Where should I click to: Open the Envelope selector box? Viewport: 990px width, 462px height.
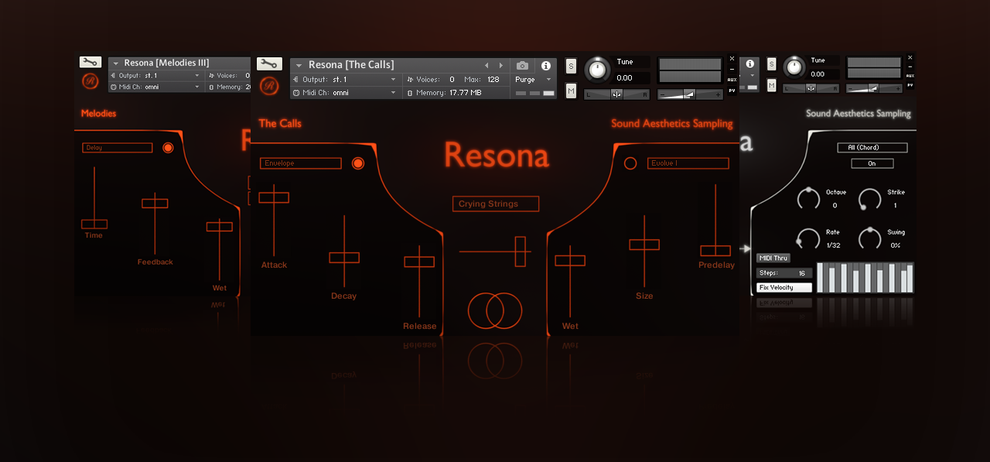coord(301,163)
